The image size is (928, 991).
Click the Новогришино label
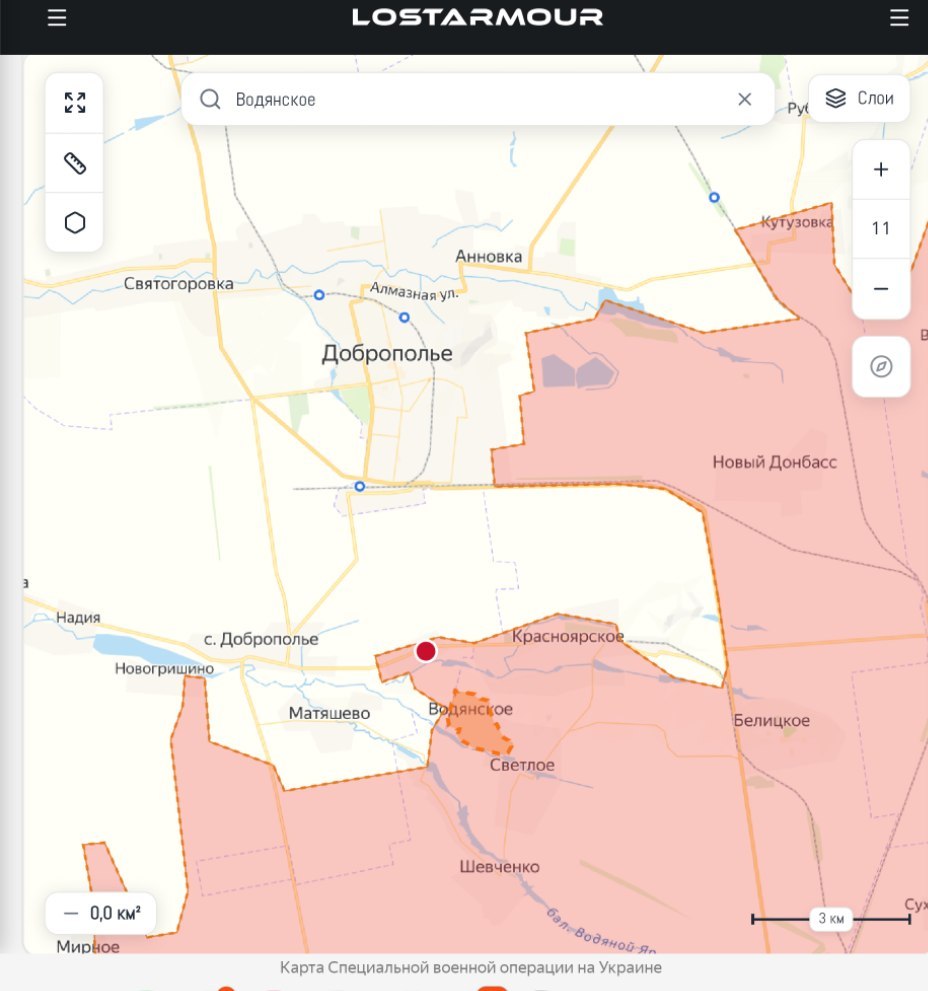point(164,668)
